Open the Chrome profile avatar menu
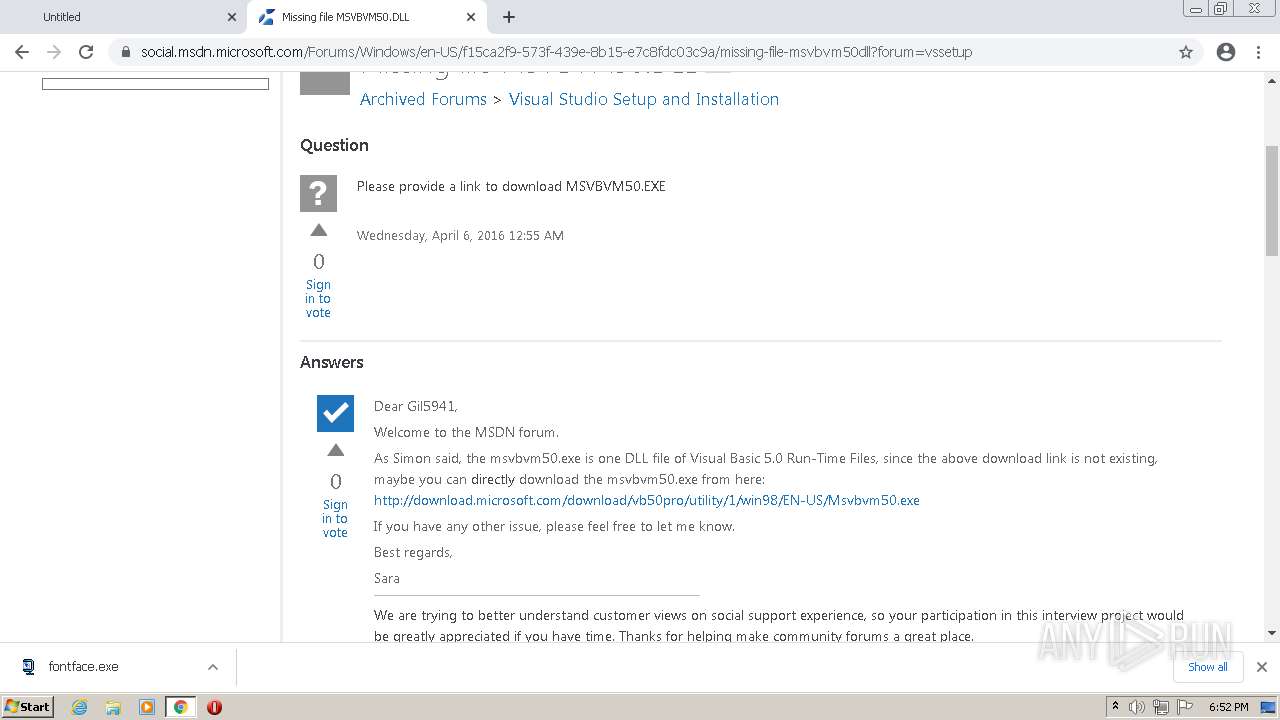Viewport: 1280px width, 720px height. tap(1226, 52)
